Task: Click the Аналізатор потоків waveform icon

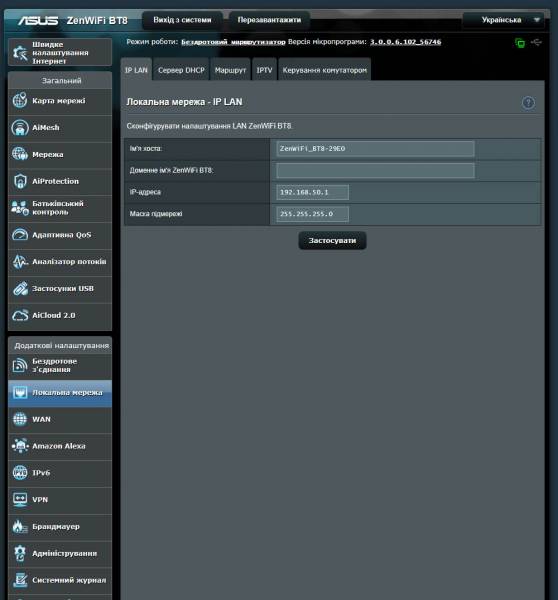Action: point(20,261)
